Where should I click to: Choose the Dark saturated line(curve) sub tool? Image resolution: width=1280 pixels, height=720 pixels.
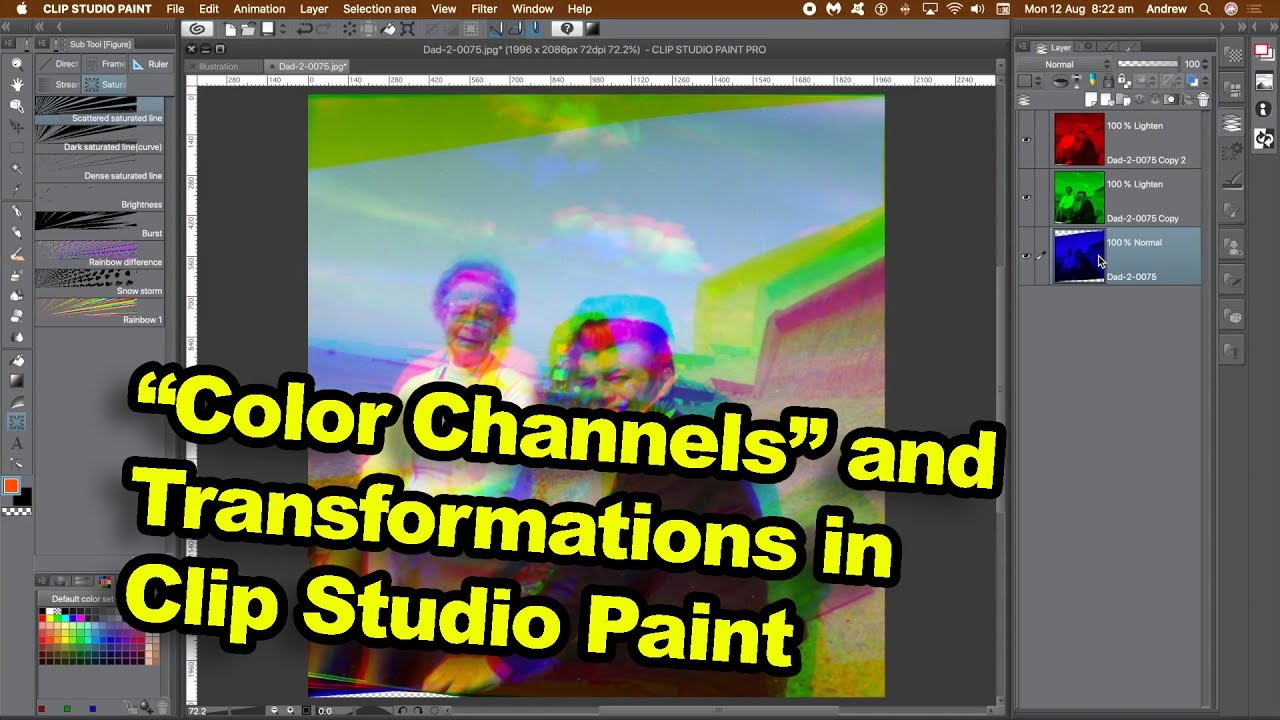tap(99, 139)
